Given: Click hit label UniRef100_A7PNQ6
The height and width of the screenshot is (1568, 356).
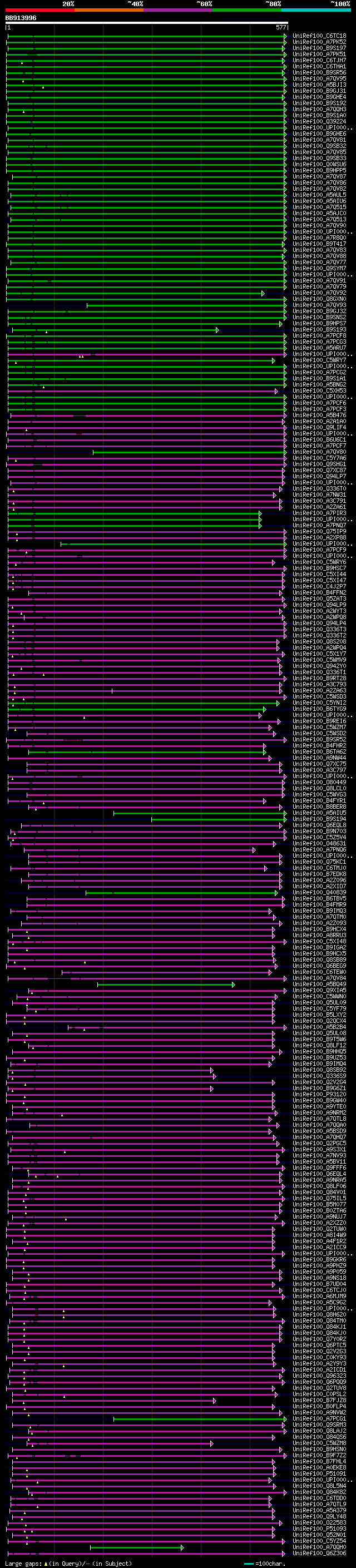Looking at the screenshot, I should point(319,850).
